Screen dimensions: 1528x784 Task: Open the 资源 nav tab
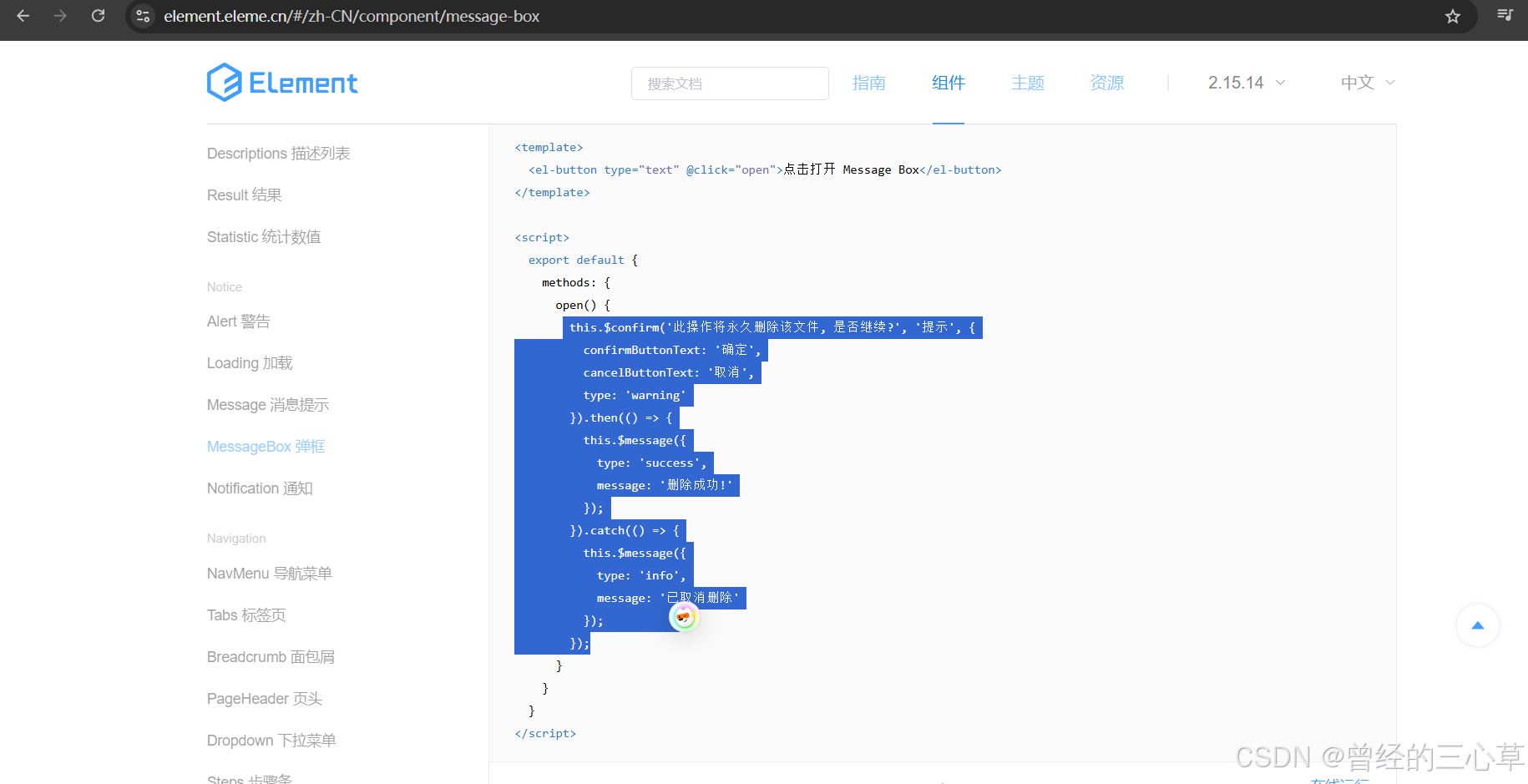[1107, 83]
